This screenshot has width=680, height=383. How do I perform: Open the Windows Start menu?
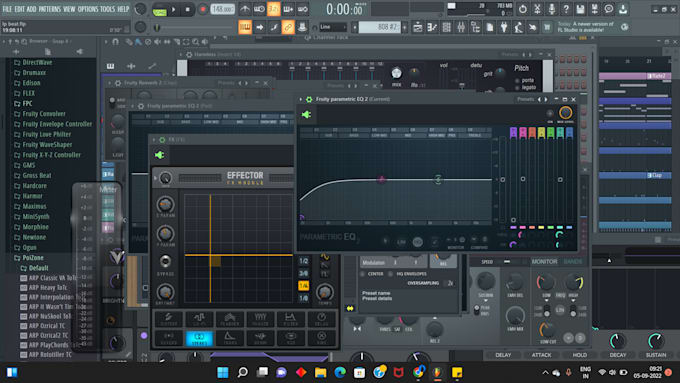(223, 373)
